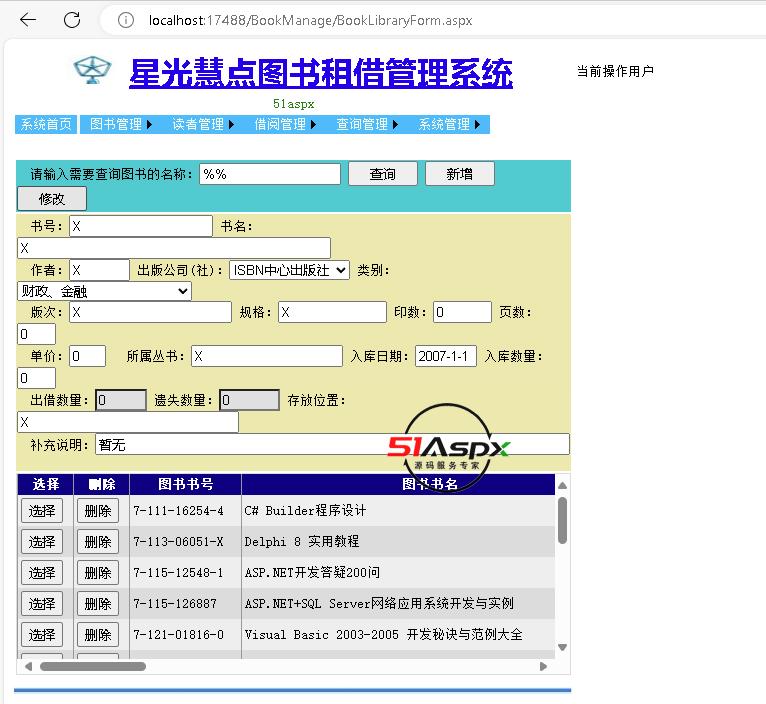
Task: Delete the Delphi 8 实用教程 row
Action: tap(98, 542)
